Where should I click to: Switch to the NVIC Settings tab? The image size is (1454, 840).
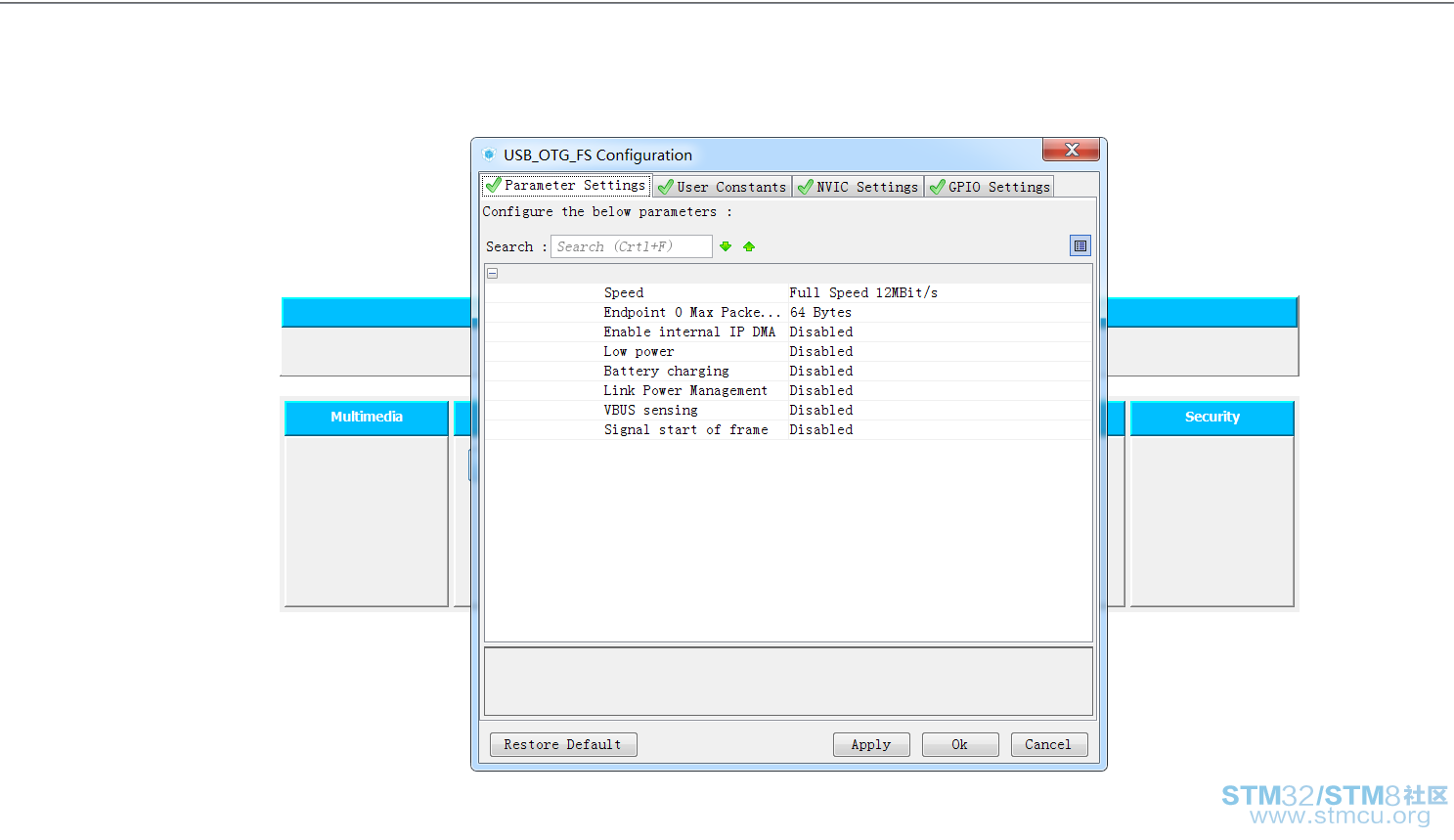tap(859, 187)
